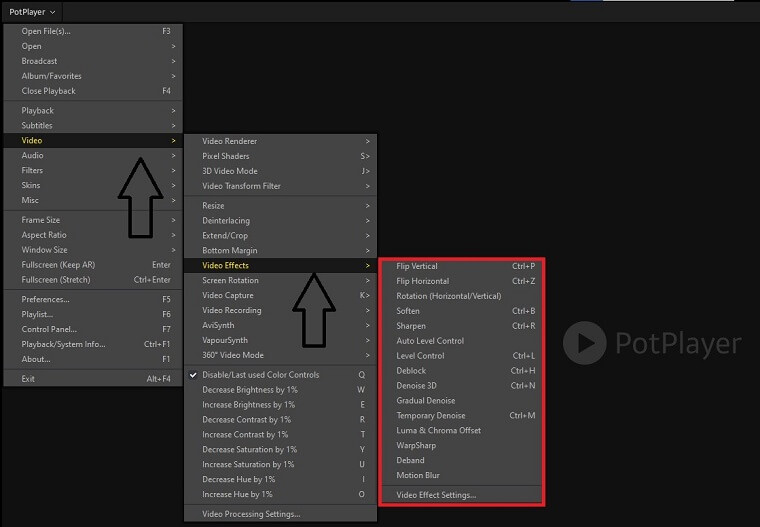
Task: Select Decrease Hue by 1%
Action: (280, 479)
